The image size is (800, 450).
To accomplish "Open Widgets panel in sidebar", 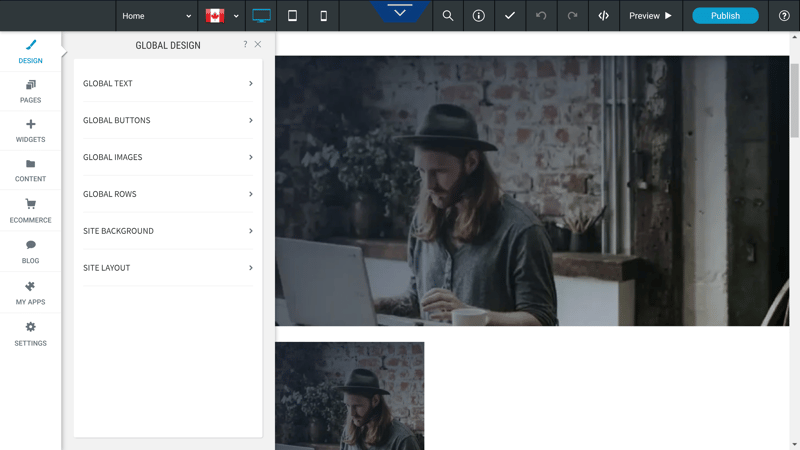I will pos(31,131).
